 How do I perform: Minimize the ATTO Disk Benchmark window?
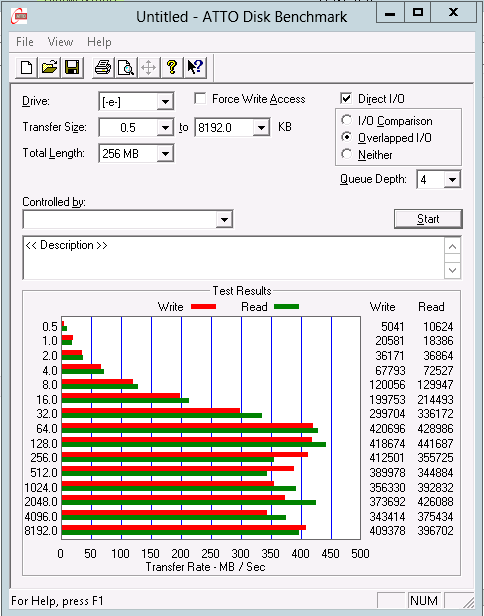coord(390,13)
